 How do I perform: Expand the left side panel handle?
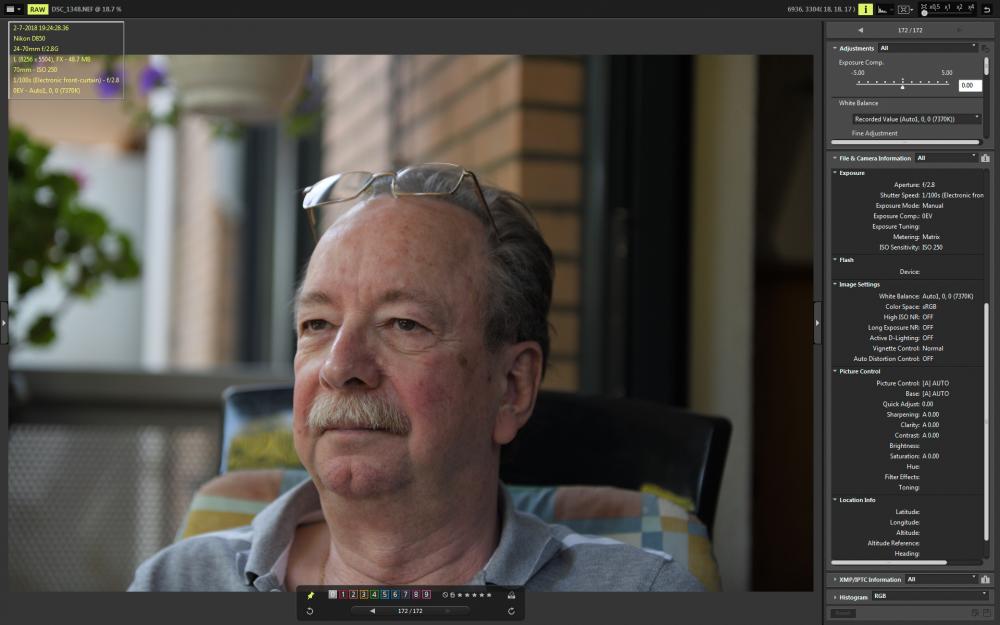pyautogui.click(x=4, y=323)
